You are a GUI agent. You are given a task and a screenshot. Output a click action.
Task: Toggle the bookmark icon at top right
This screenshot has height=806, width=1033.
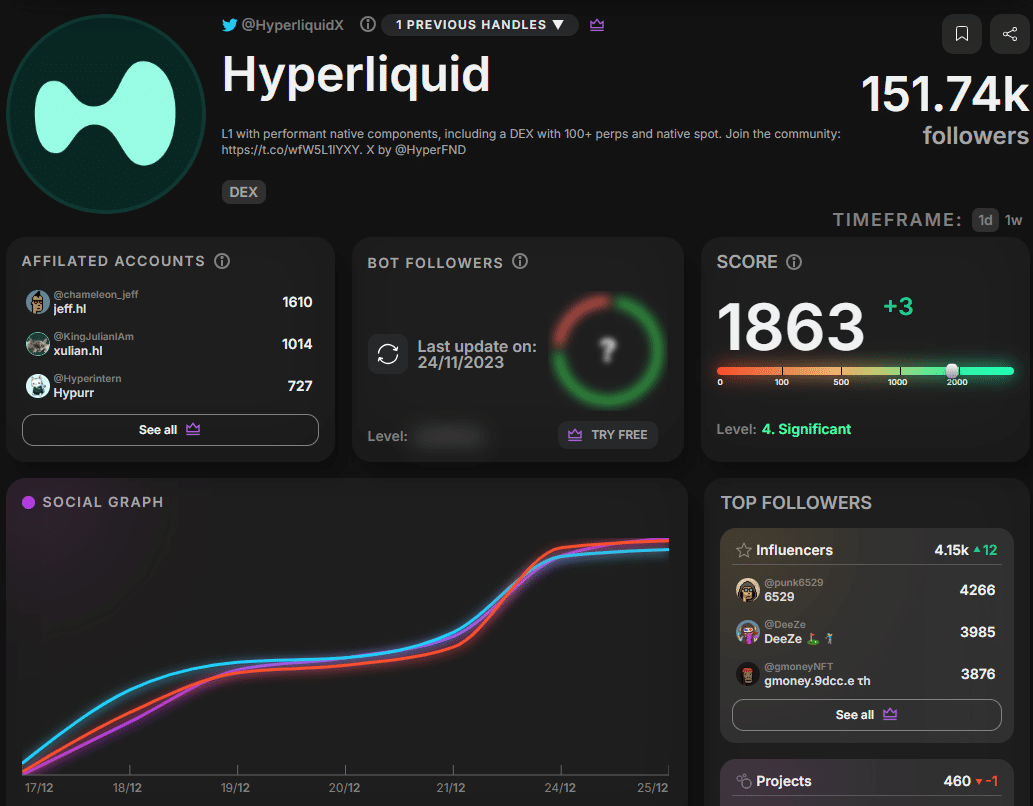pos(961,33)
